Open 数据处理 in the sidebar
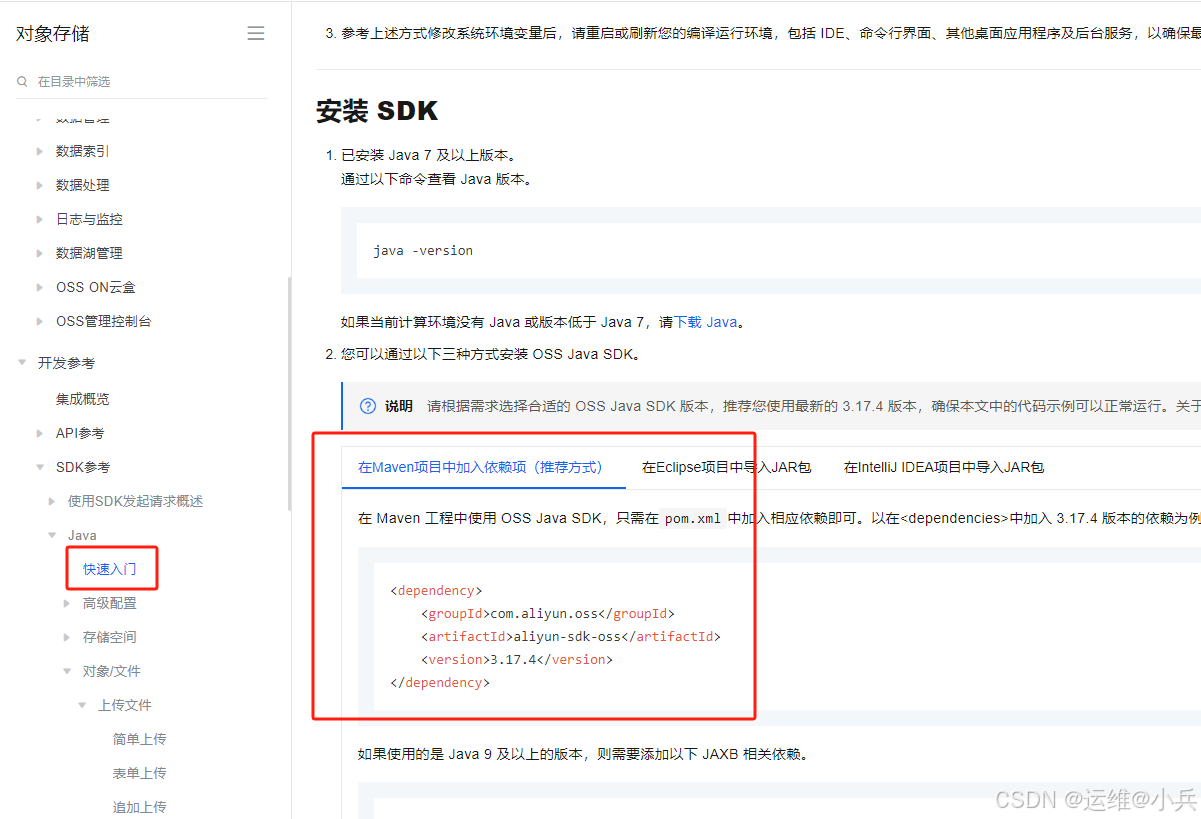This screenshot has width=1201, height=819. point(83,185)
